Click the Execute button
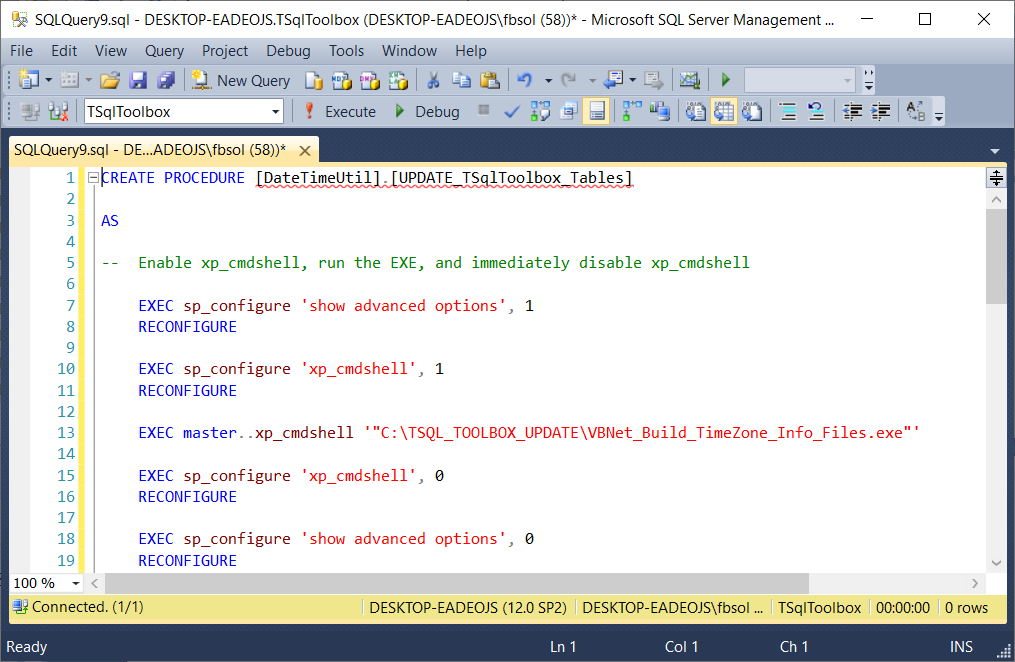This screenshot has width=1015, height=662. tap(340, 111)
